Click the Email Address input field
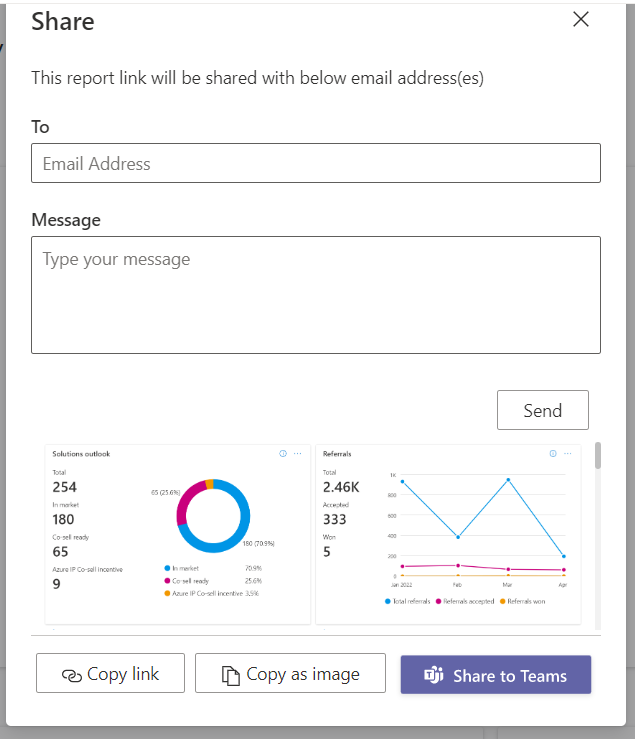The height and width of the screenshot is (739, 635). tap(315, 163)
